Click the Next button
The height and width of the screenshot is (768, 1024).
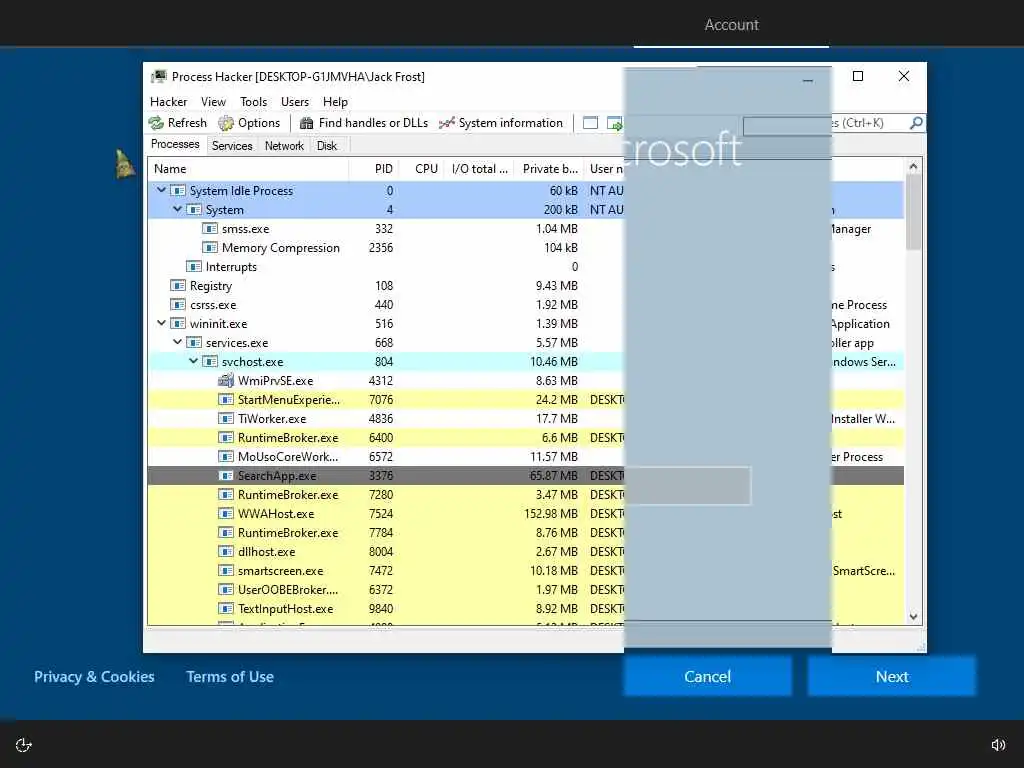891,676
